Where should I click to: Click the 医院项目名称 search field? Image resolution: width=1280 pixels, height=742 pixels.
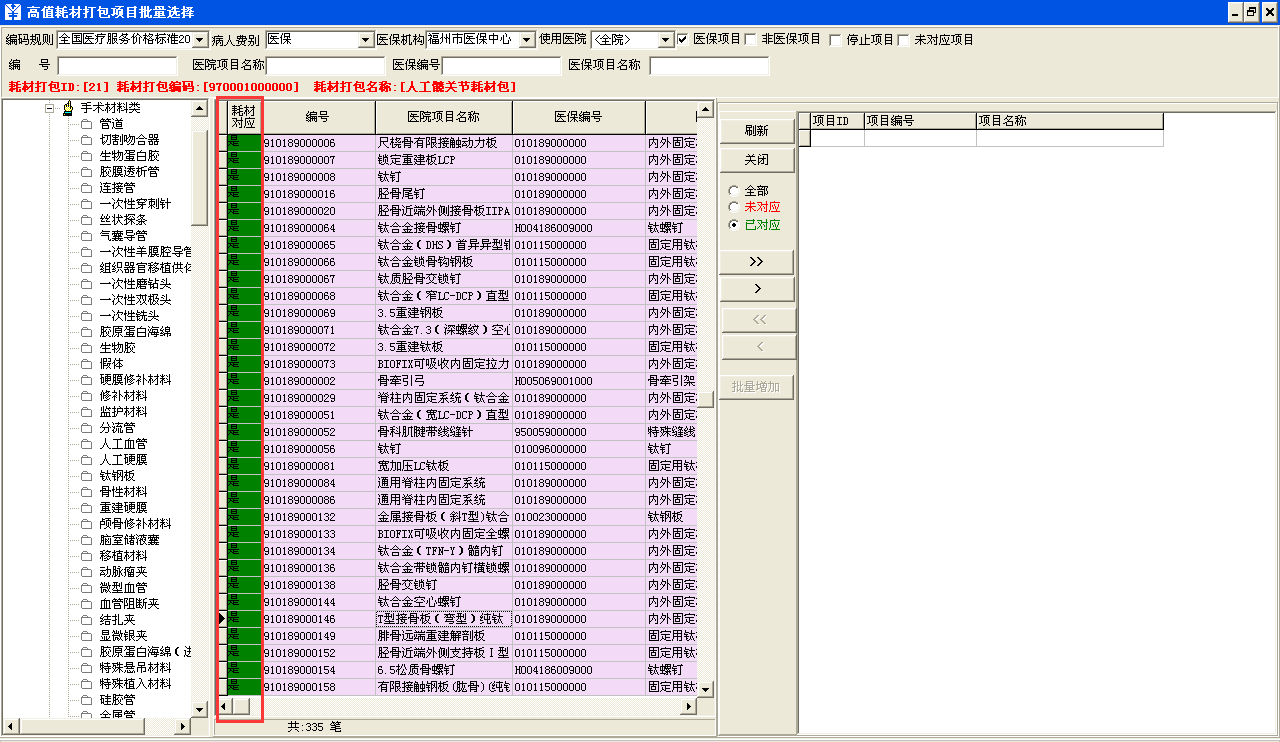[327, 66]
